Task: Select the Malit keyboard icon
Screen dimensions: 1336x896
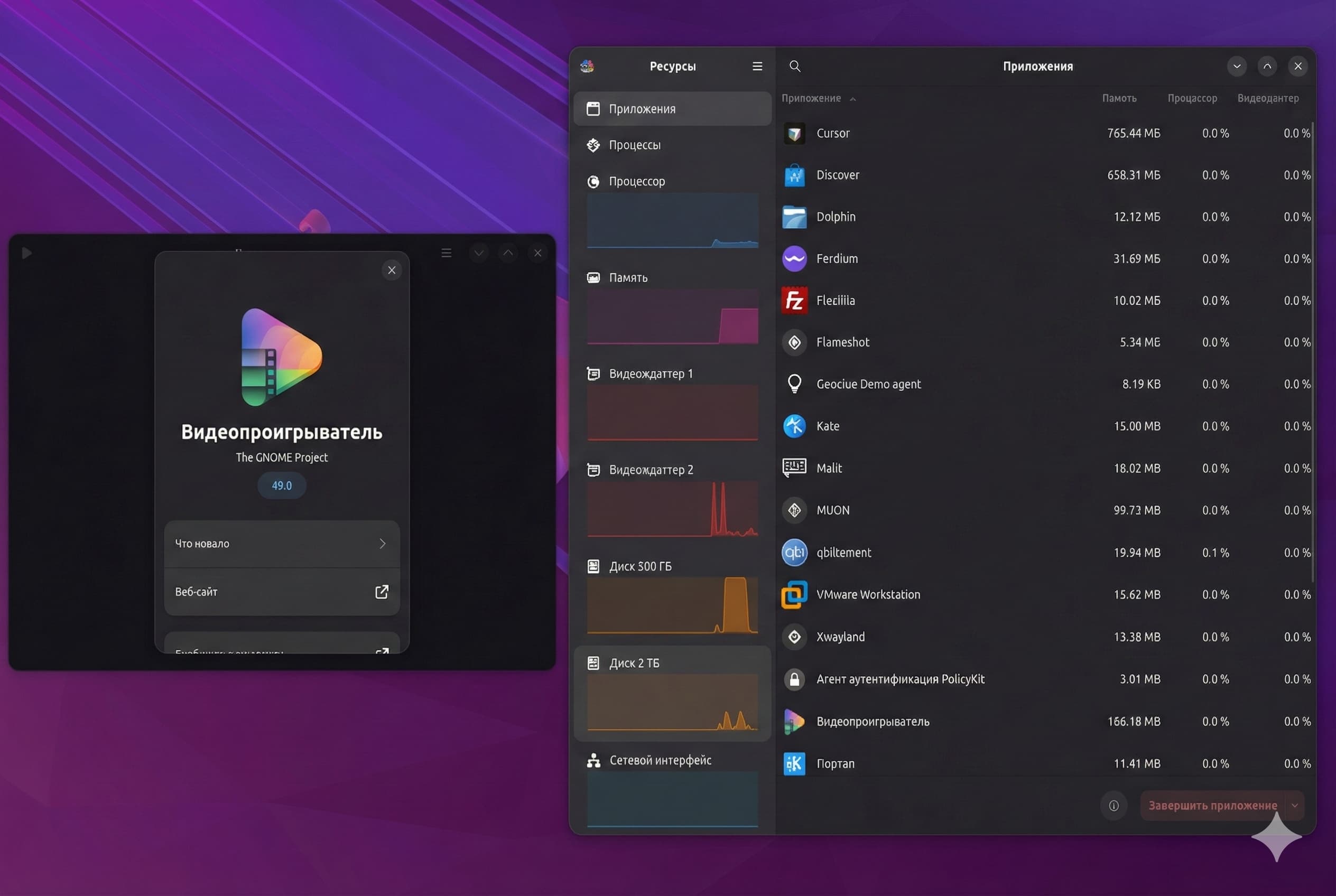Action: [x=794, y=468]
